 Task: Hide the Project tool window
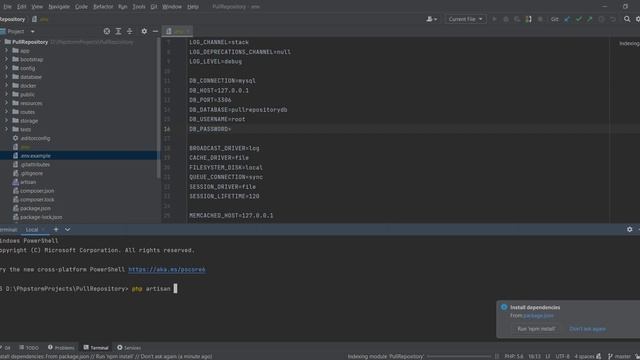click(x=156, y=31)
